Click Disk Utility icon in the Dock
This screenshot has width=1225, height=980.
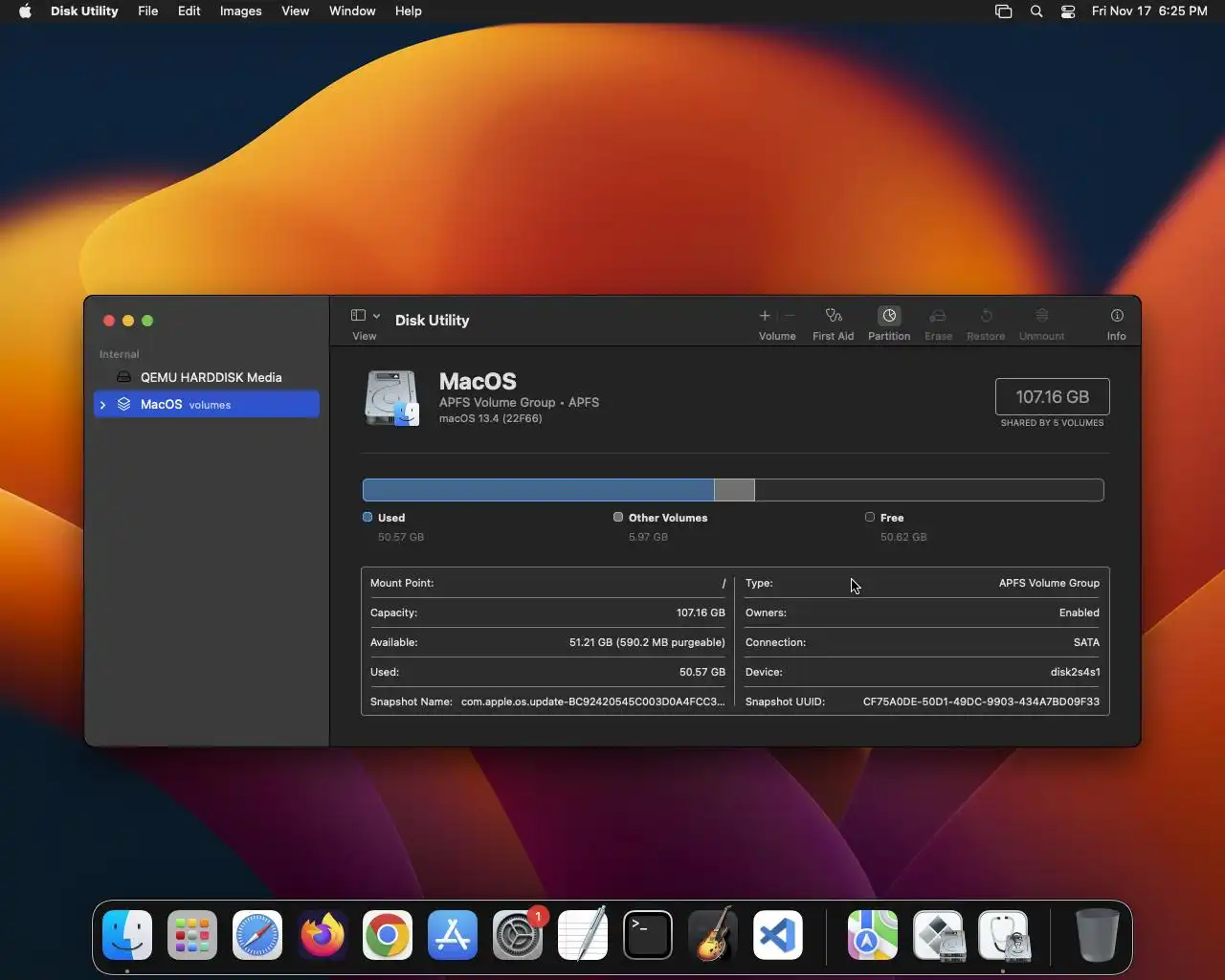1003,935
